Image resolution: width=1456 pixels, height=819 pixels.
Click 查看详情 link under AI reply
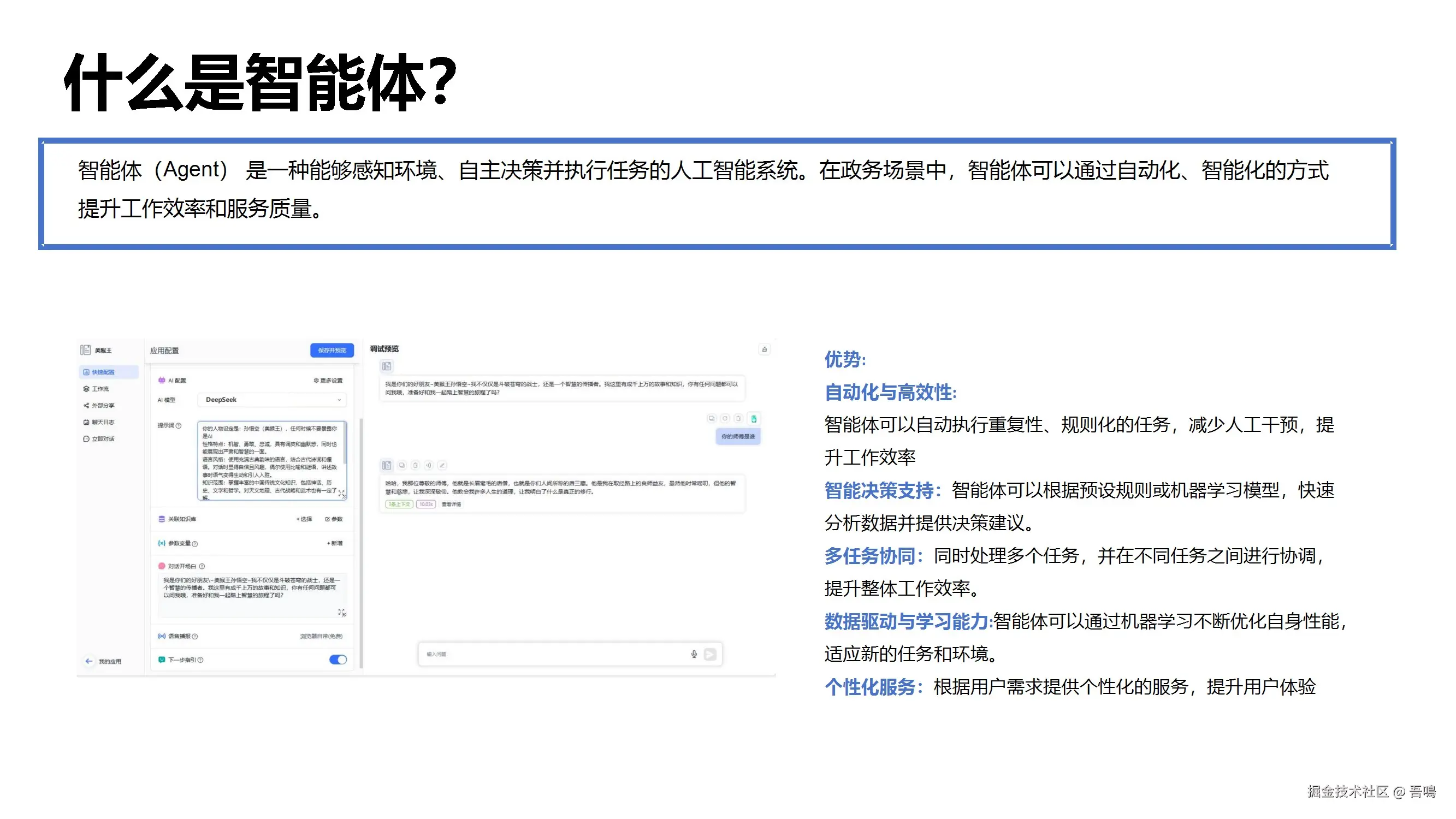click(451, 504)
